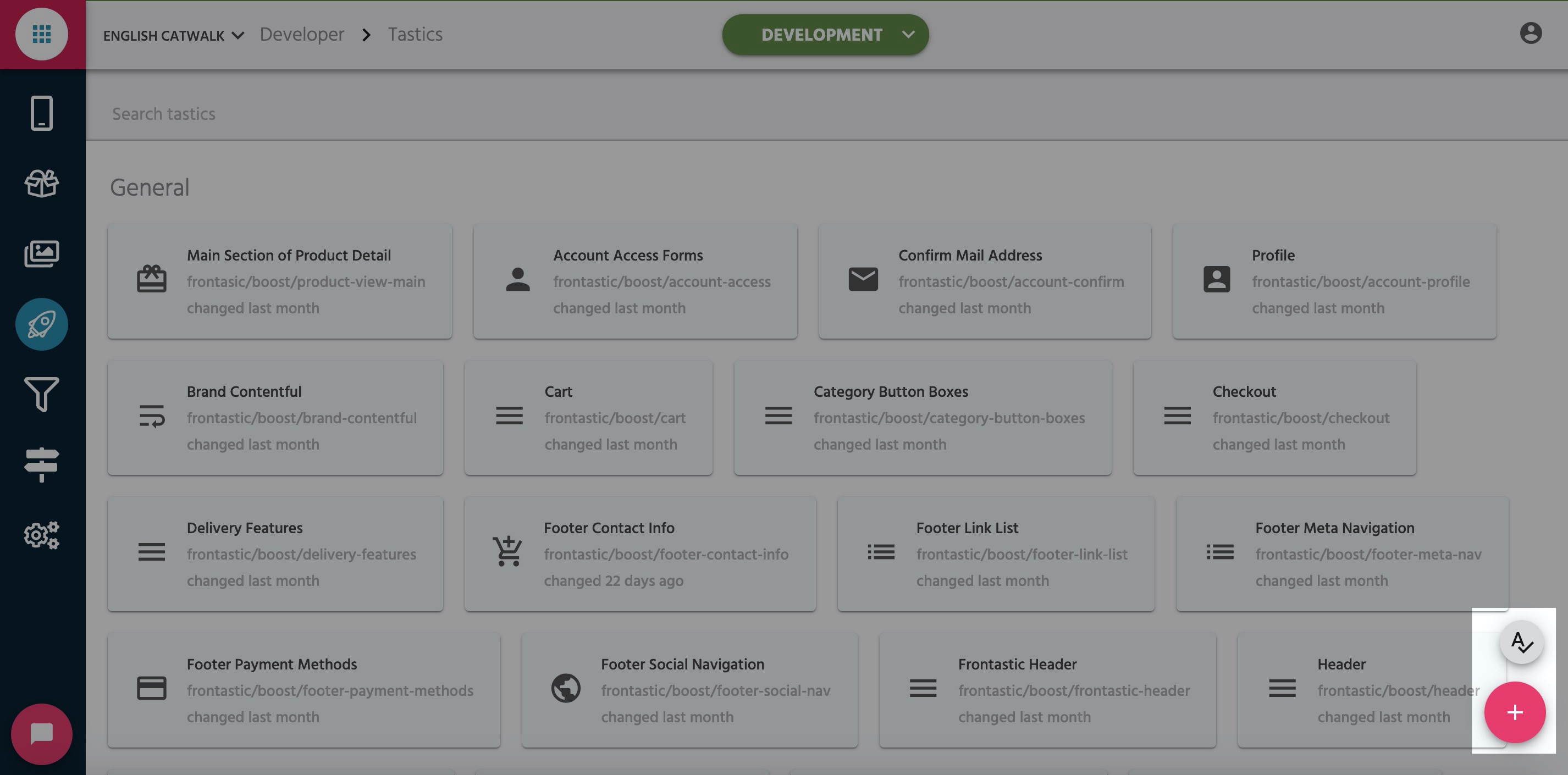Open the Checkout tastic title
This screenshot has height=775, width=1568.
tap(1244, 391)
